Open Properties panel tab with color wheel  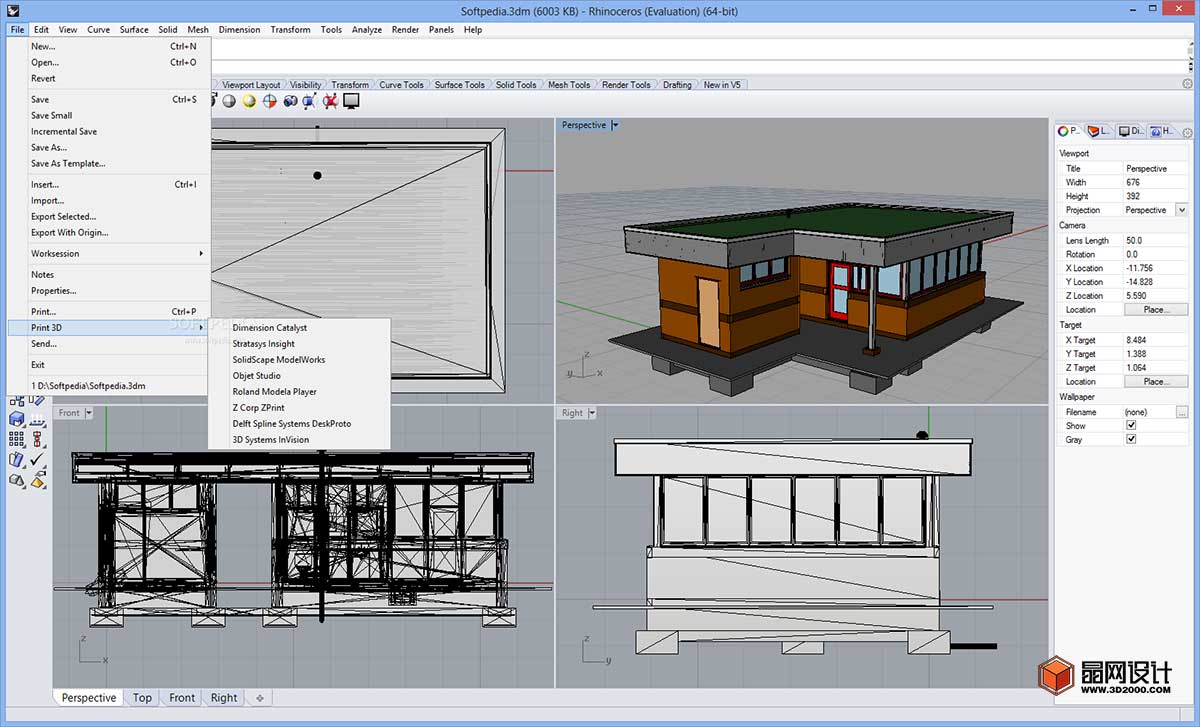coord(1070,131)
